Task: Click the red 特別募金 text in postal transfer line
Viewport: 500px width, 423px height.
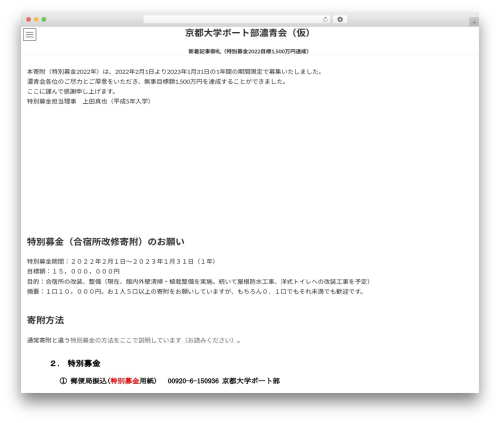Action: click(x=125, y=381)
